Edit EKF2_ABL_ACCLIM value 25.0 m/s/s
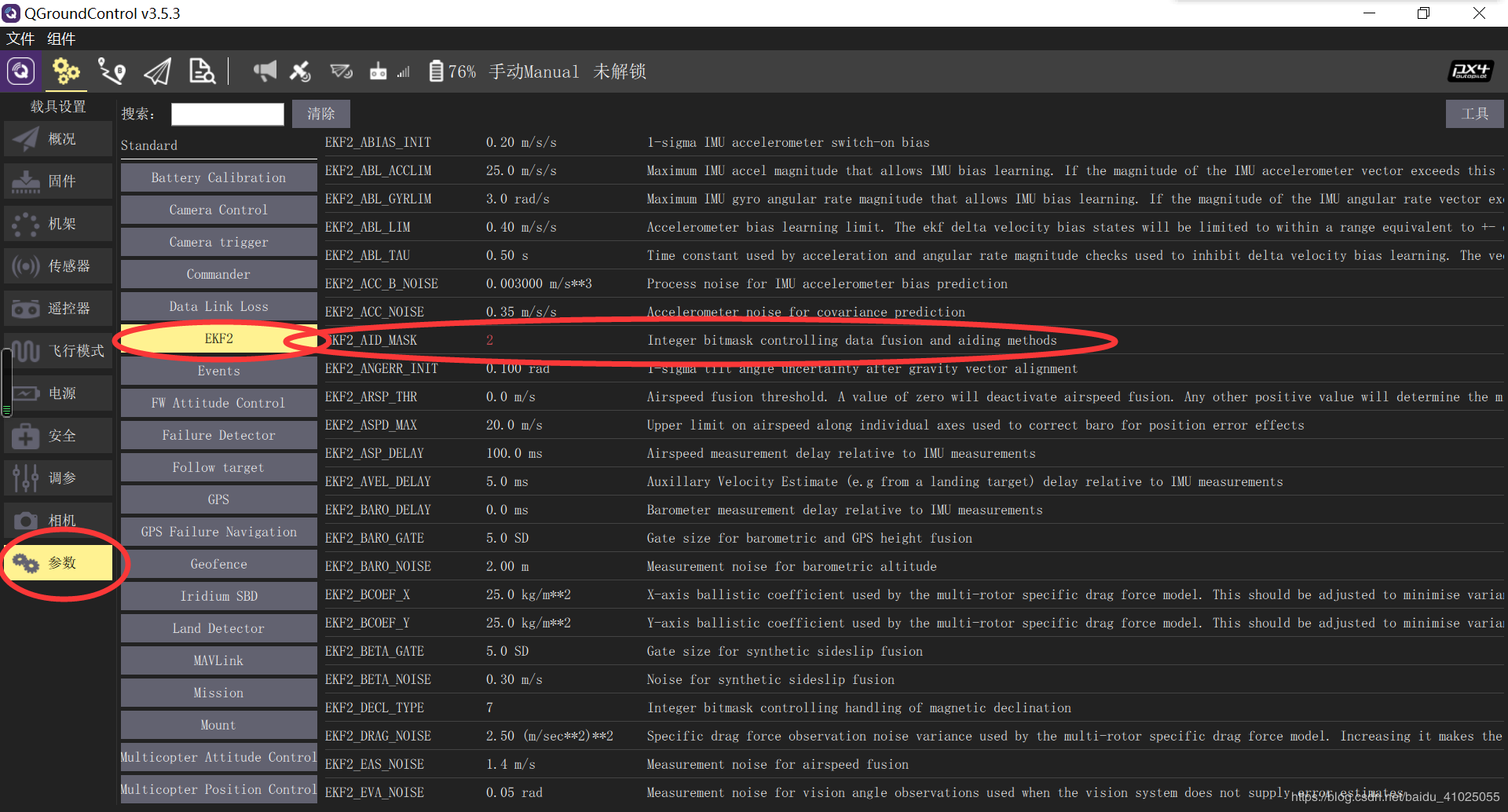 521,170
